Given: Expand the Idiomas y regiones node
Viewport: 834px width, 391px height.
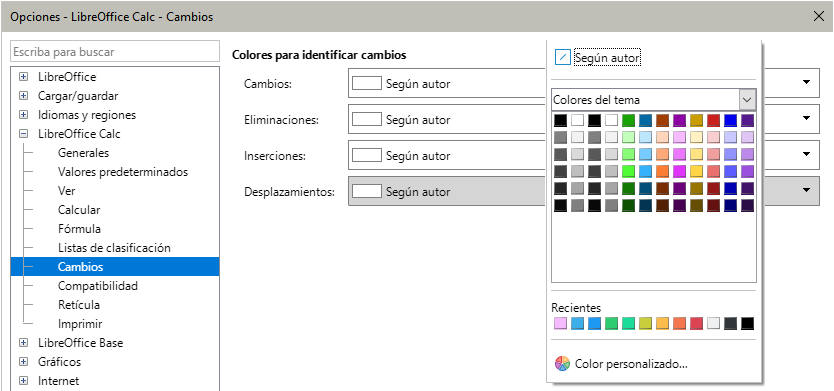Looking at the screenshot, I should point(23,115).
